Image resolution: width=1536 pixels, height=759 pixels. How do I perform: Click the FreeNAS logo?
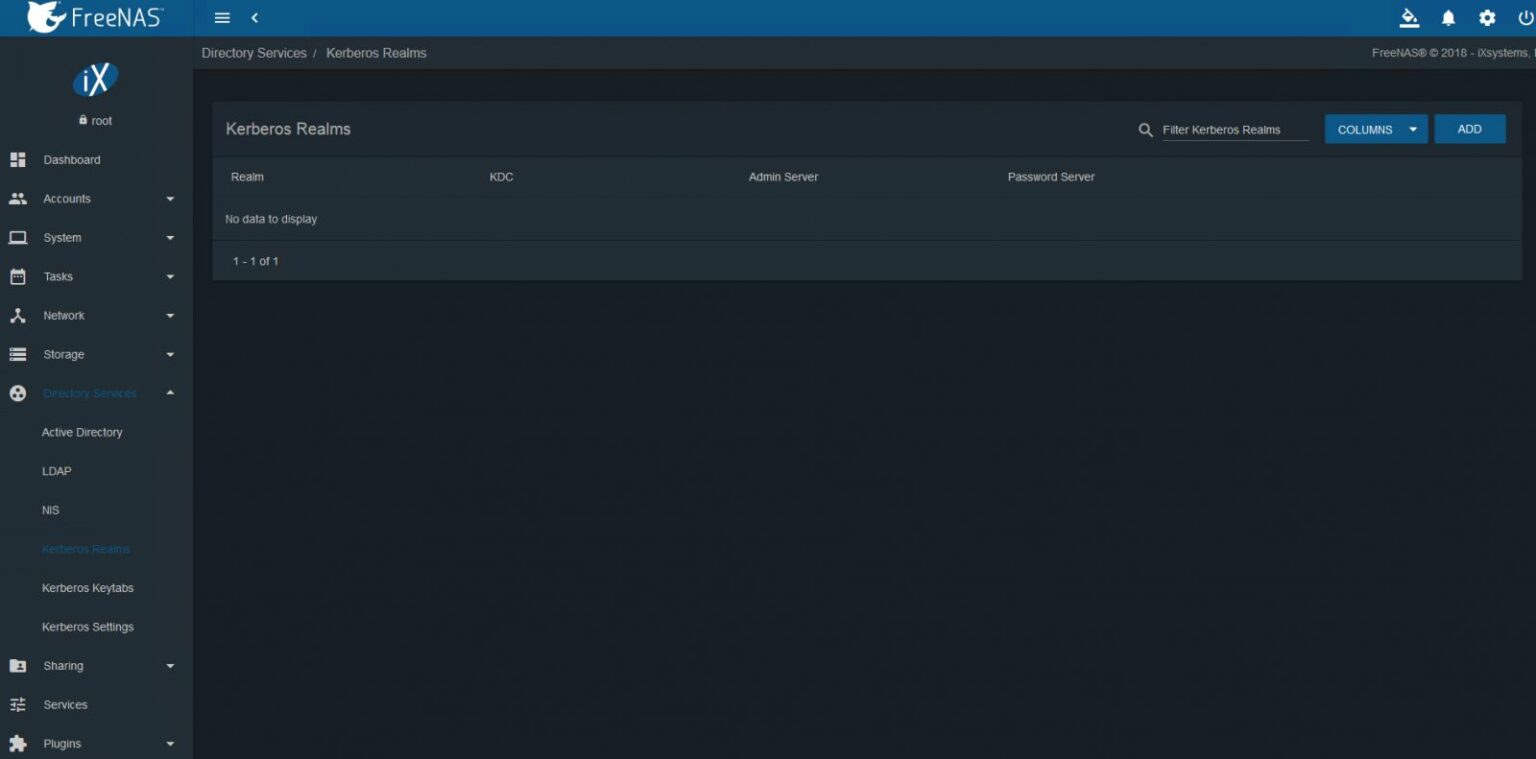click(95, 17)
